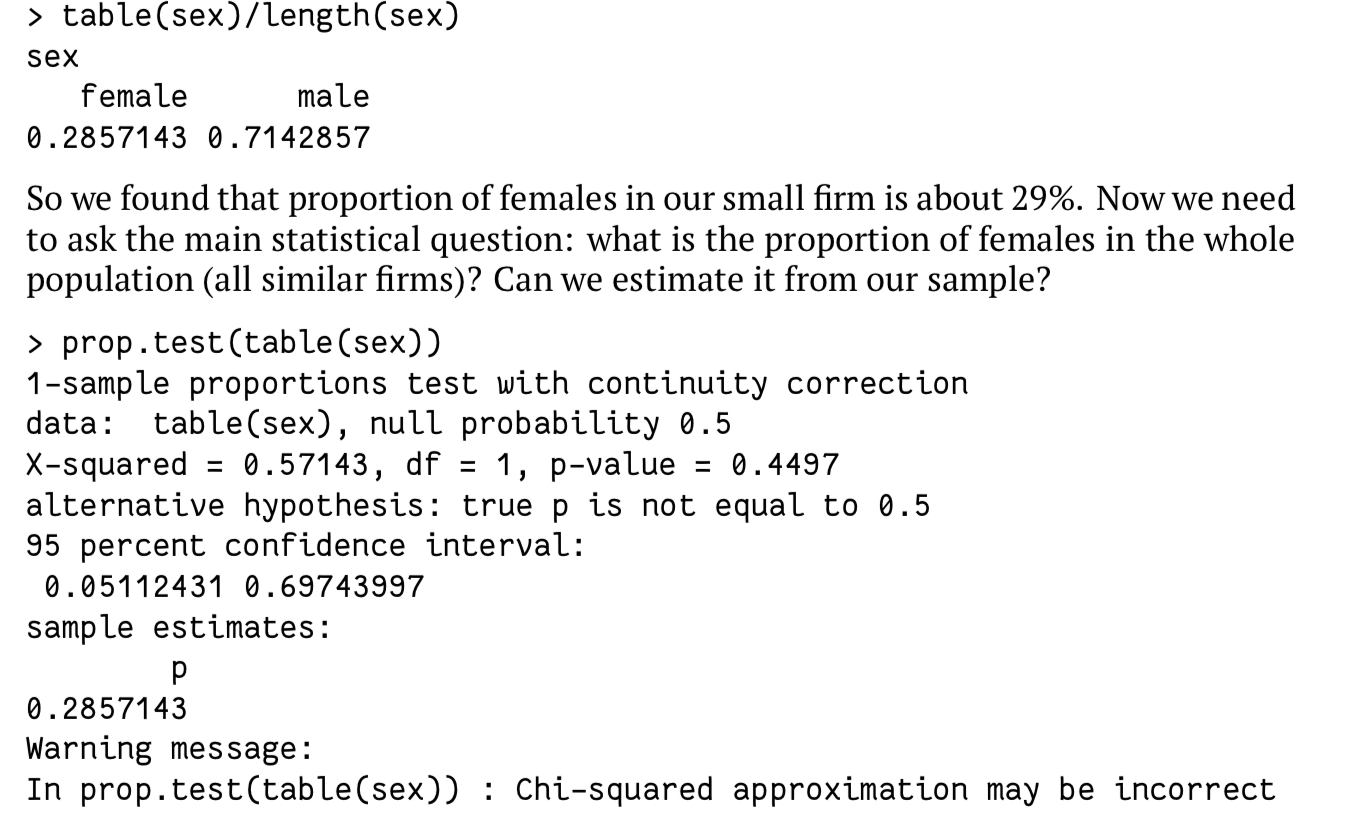Viewport: 1362px width, 822px height.
Task: Click the "female" column header
Action: point(133,97)
